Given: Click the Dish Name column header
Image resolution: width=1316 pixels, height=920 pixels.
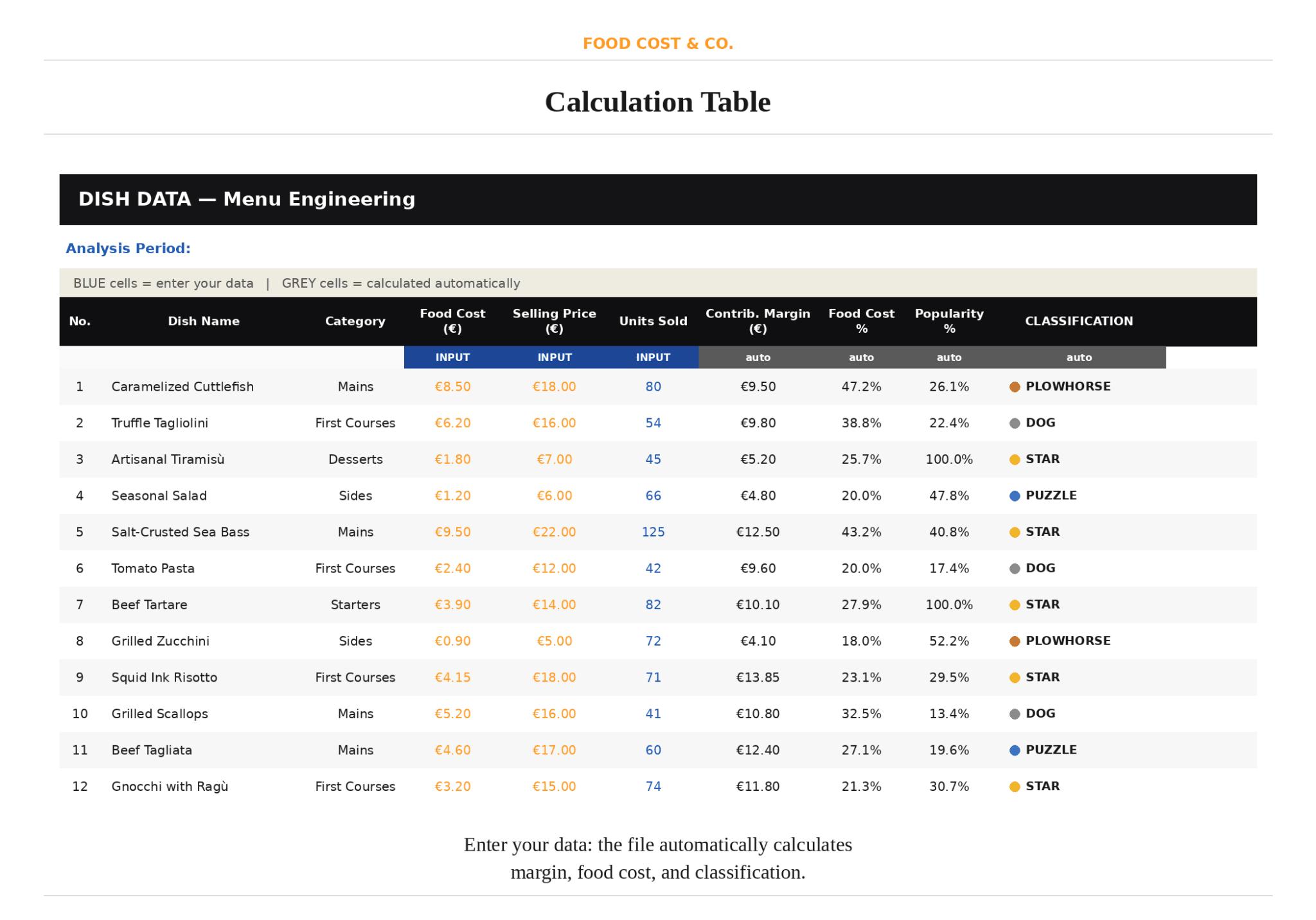Looking at the screenshot, I should [x=204, y=321].
